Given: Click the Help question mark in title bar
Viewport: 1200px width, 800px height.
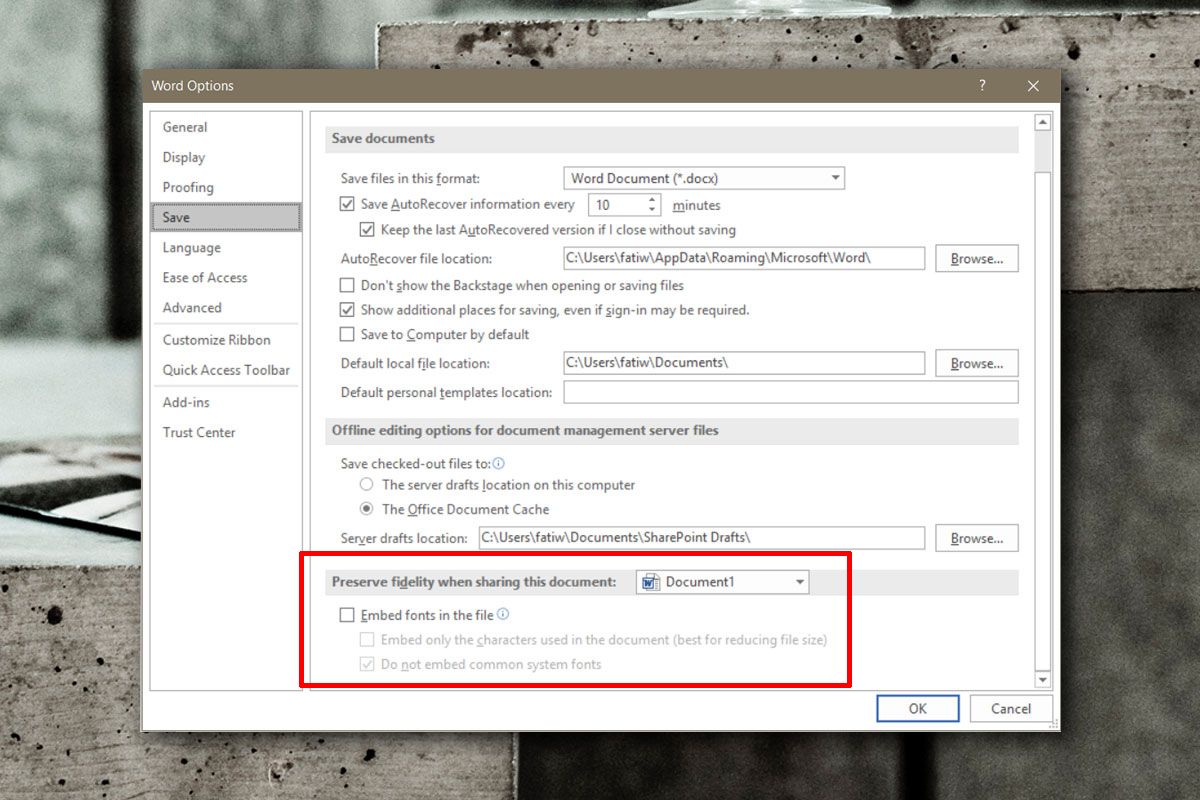Looking at the screenshot, I should [x=982, y=86].
